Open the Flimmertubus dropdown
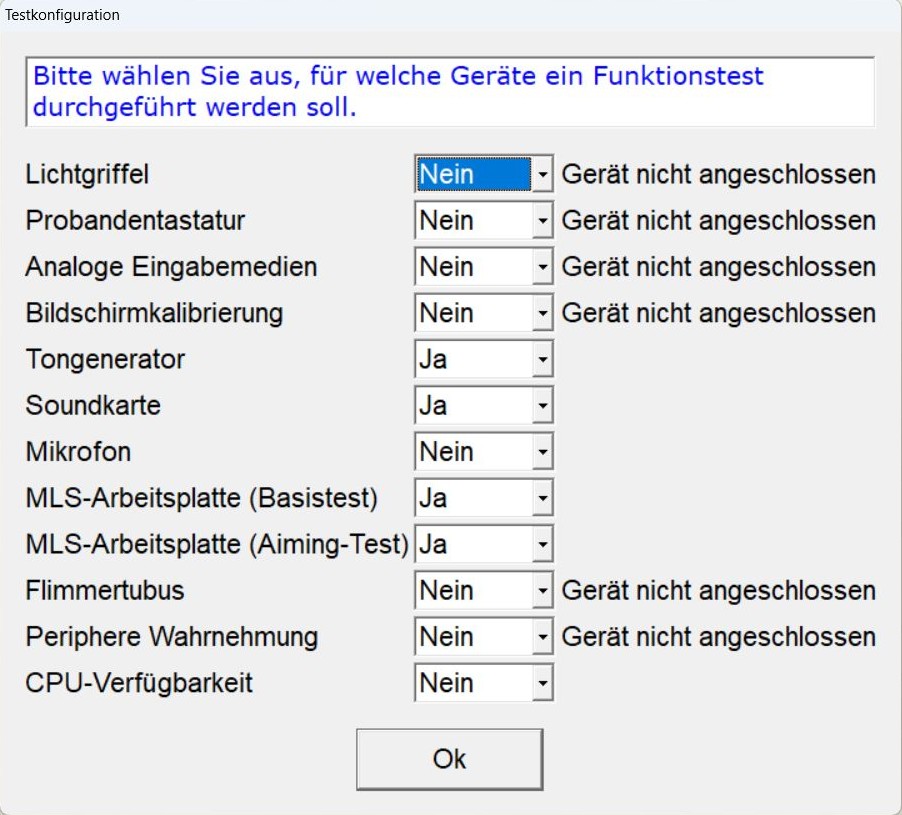 tap(542, 591)
